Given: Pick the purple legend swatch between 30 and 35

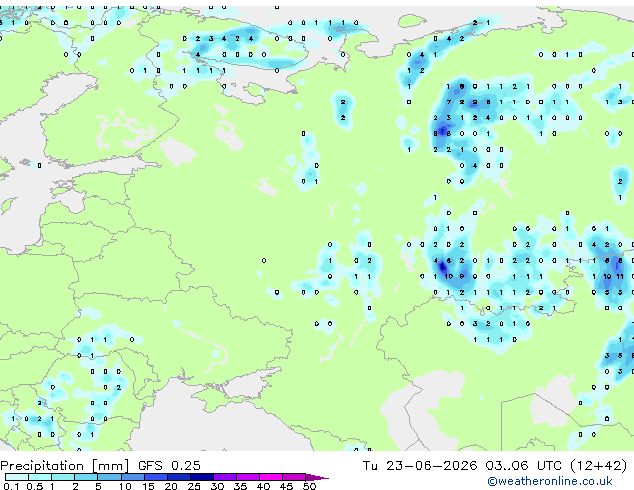Looking at the screenshot, I should pos(225,477).
